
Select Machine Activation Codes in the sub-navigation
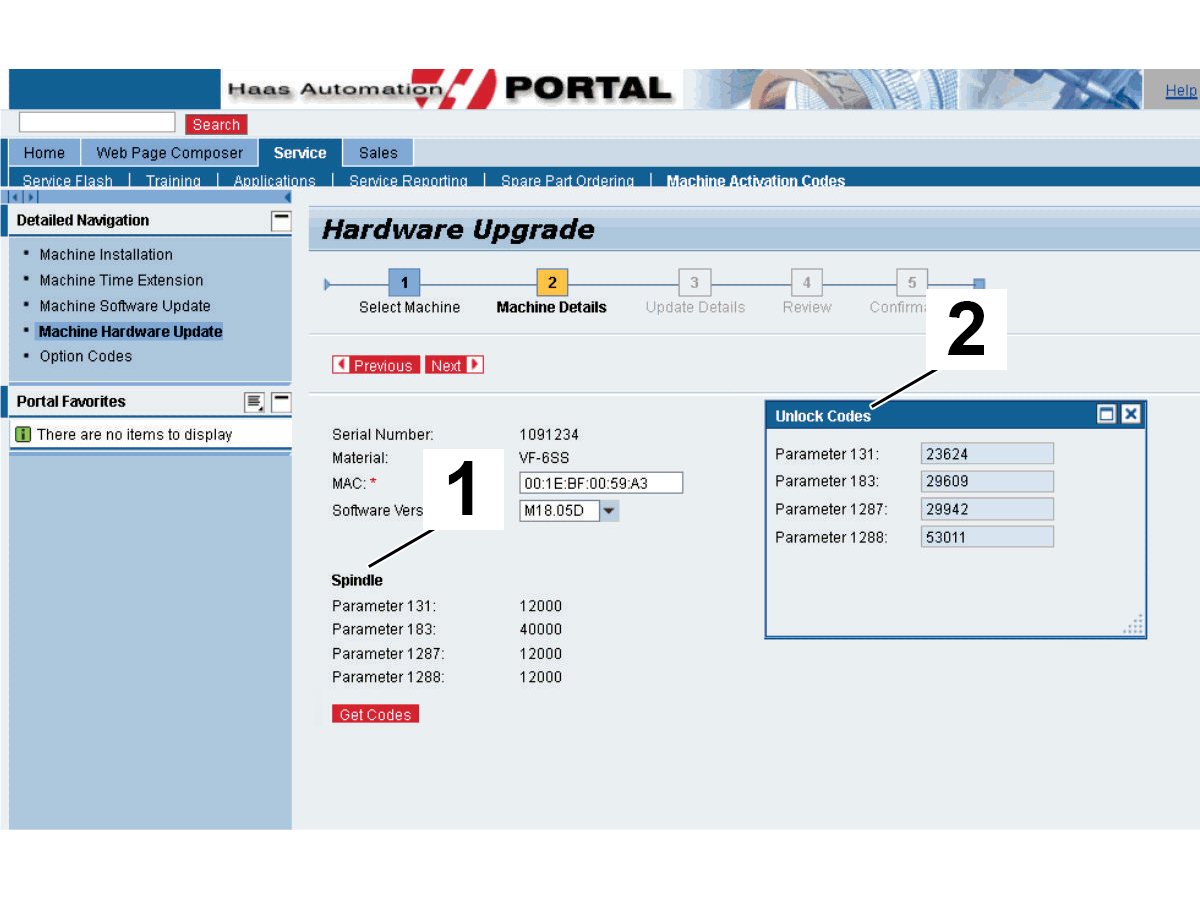tap(756, 181)
